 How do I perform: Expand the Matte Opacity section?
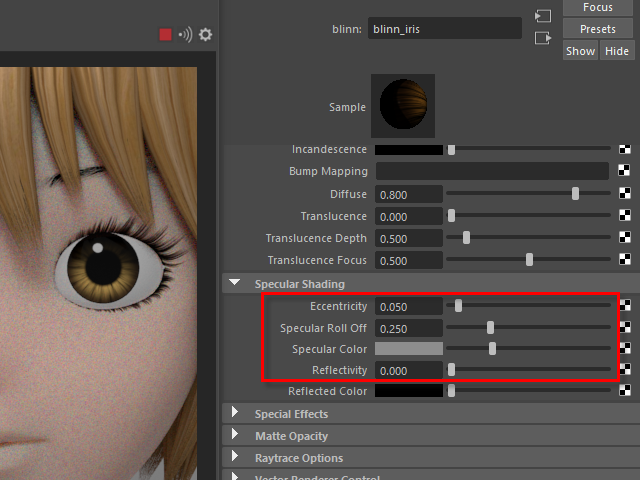[235, 436]
